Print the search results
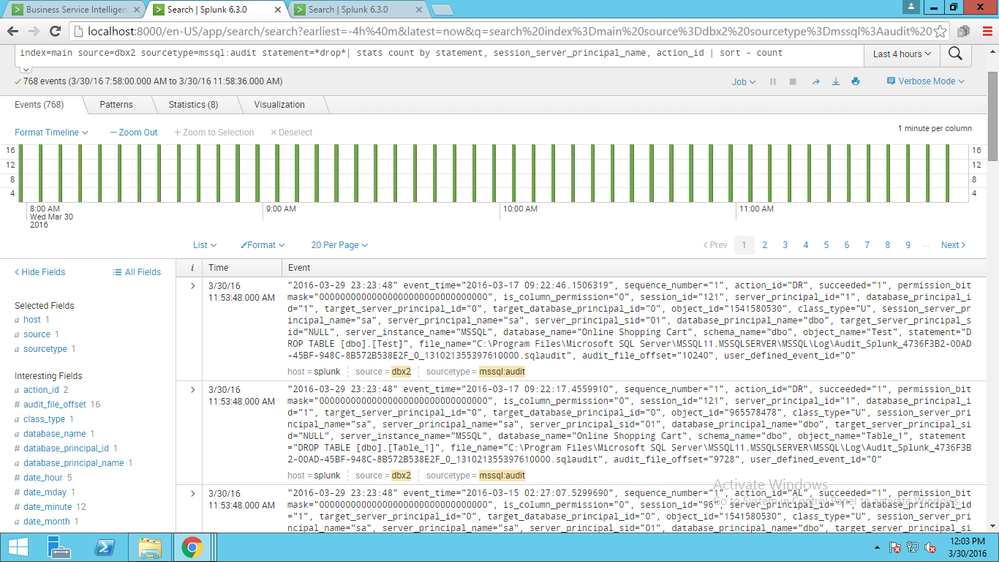 click(x=855, y=82)
